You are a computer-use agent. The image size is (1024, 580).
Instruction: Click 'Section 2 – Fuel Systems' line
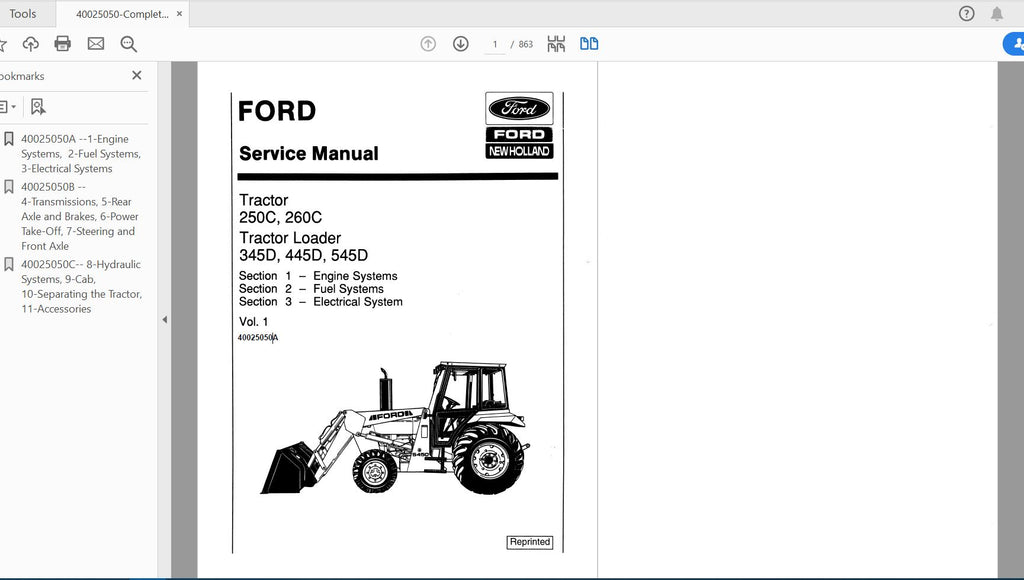(x=311, y=289)
